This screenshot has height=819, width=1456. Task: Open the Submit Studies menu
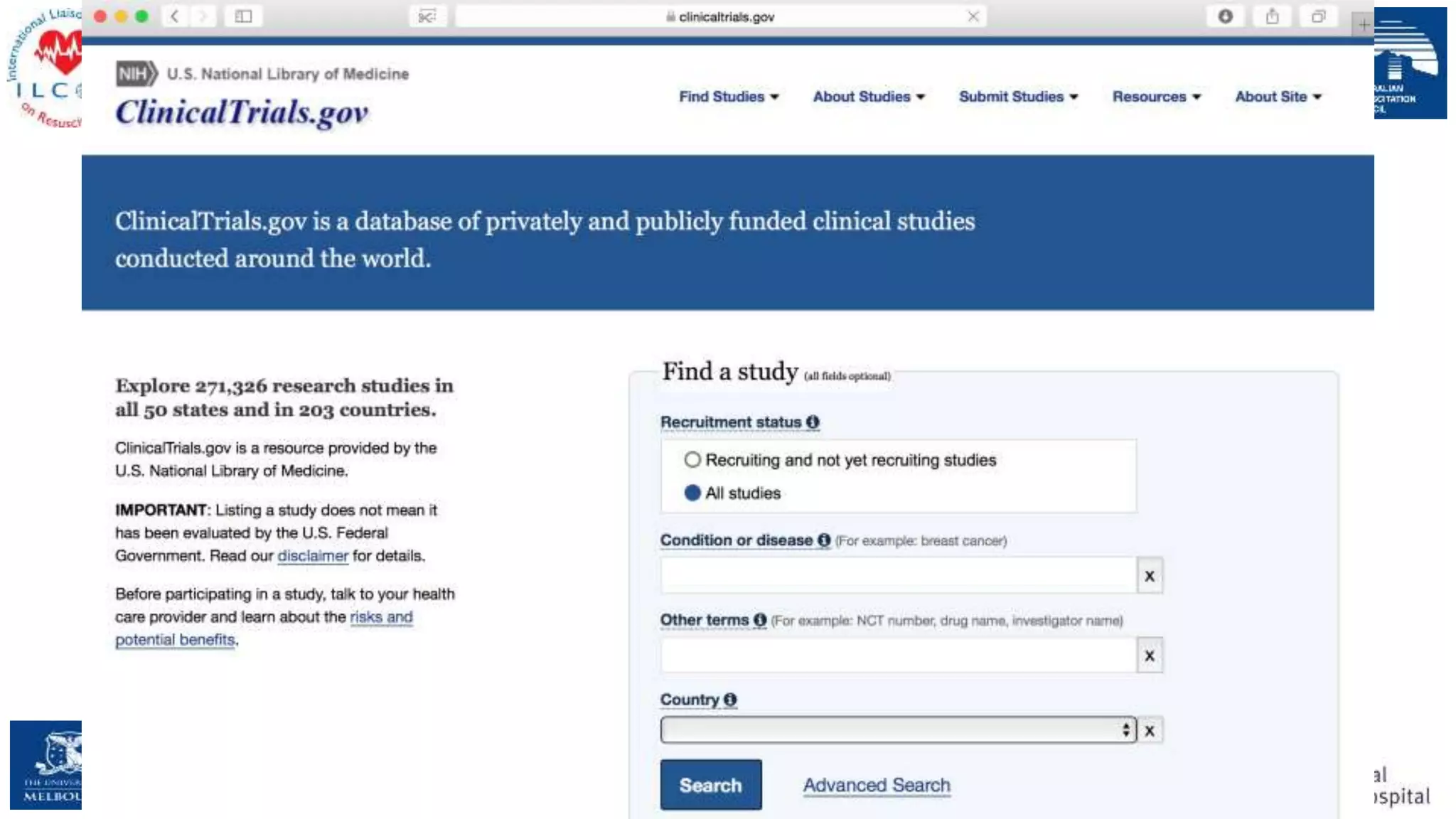click(1018, 97)
